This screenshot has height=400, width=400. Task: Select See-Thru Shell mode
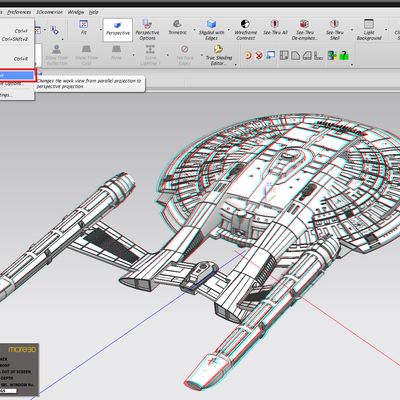click(x=335, y=30)
